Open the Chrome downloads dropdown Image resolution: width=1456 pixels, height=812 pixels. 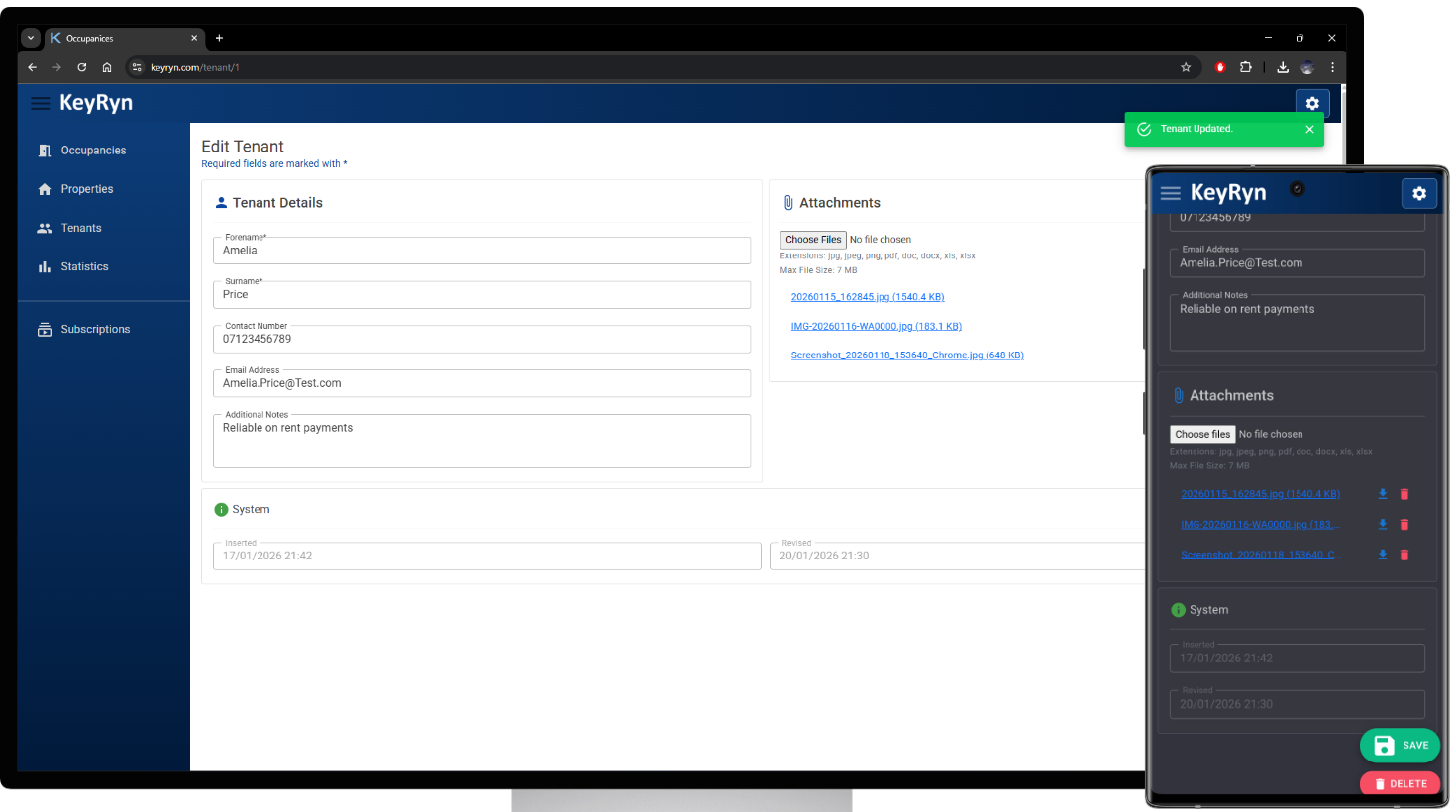click(1282, 67)
